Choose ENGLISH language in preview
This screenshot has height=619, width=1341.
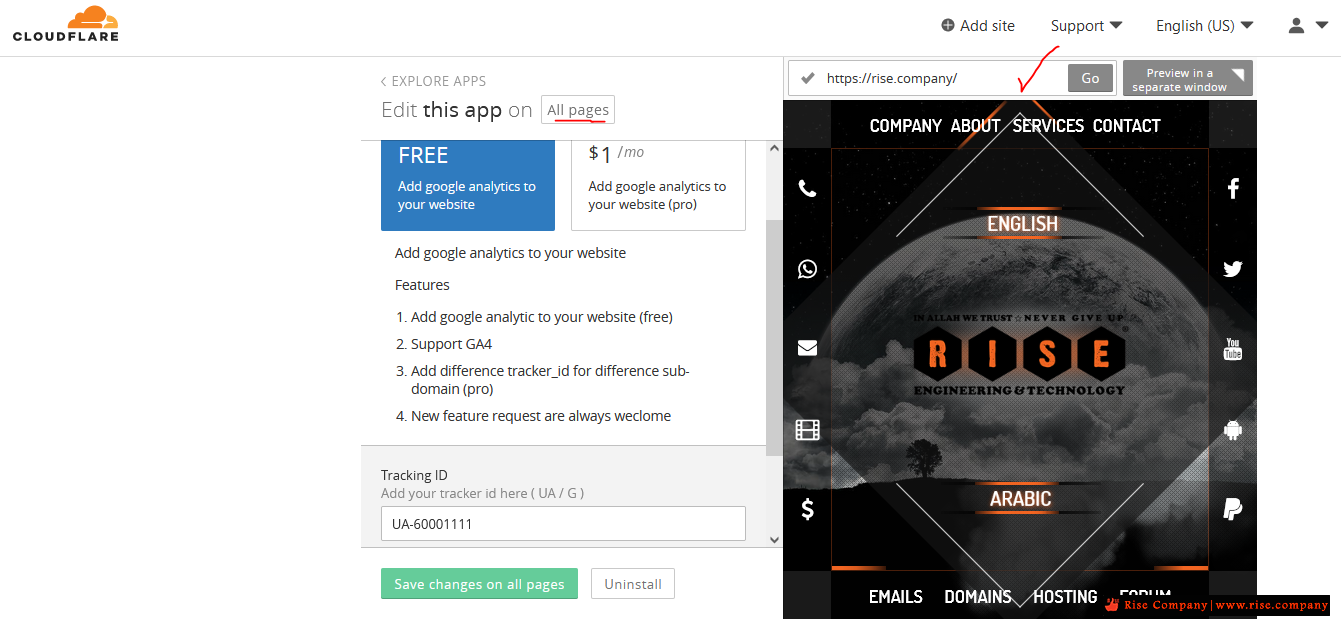click(x=1022, y=224)
